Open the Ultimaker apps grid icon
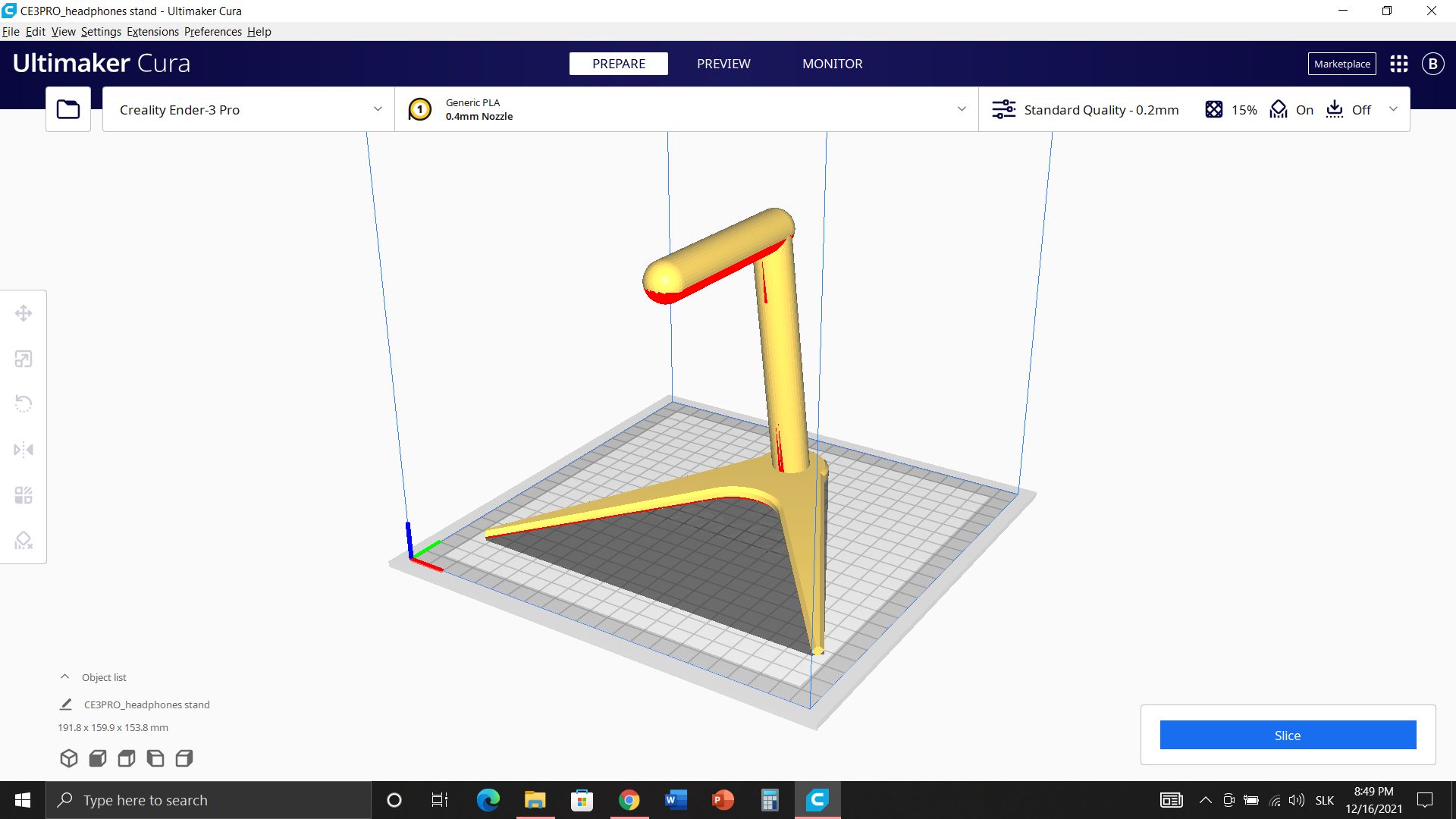1456x819 pixels. (x=1399, y=64)
